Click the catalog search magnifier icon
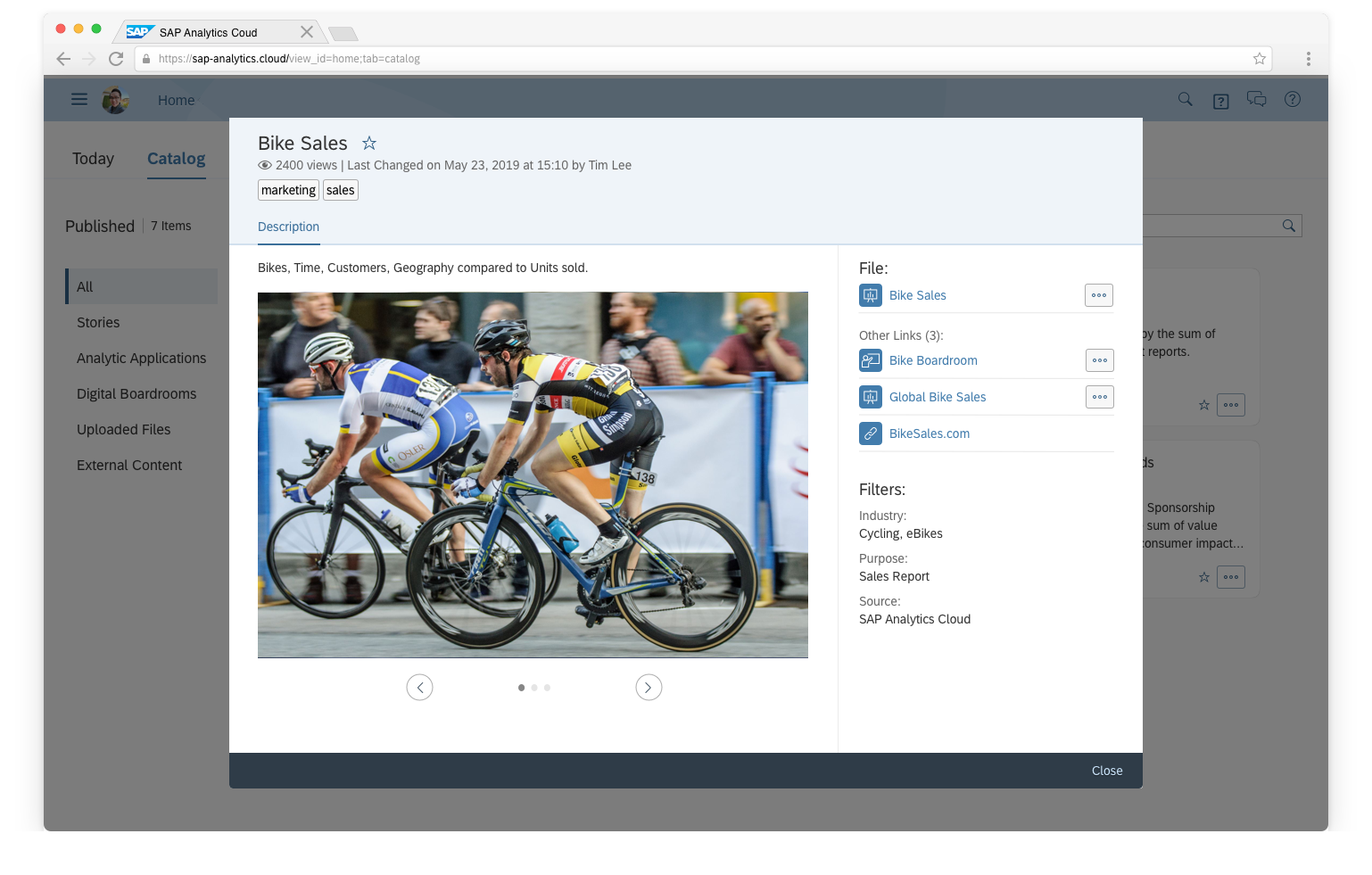The image size is (1372, 875). tap(1289, 226)
